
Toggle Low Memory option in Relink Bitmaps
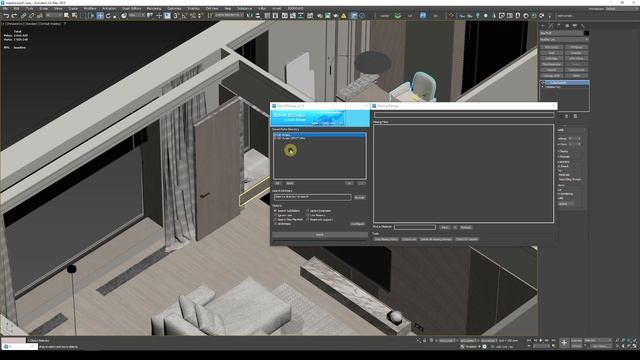[308, 215]
